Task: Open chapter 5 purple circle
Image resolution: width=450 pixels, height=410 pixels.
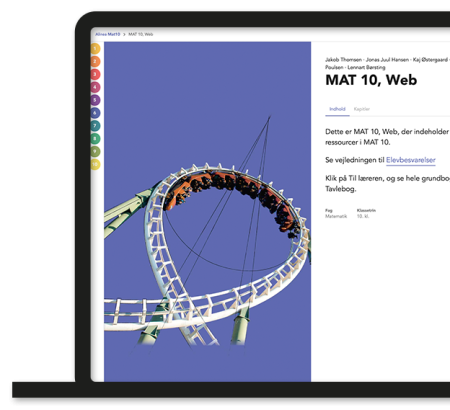Action: pos(95,100)
